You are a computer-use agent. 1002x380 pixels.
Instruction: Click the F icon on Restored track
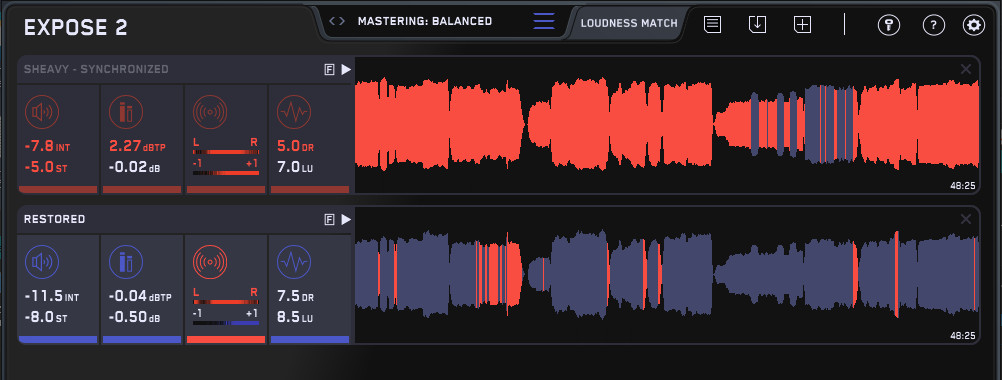pyautogui.click(x=330, y=220)
